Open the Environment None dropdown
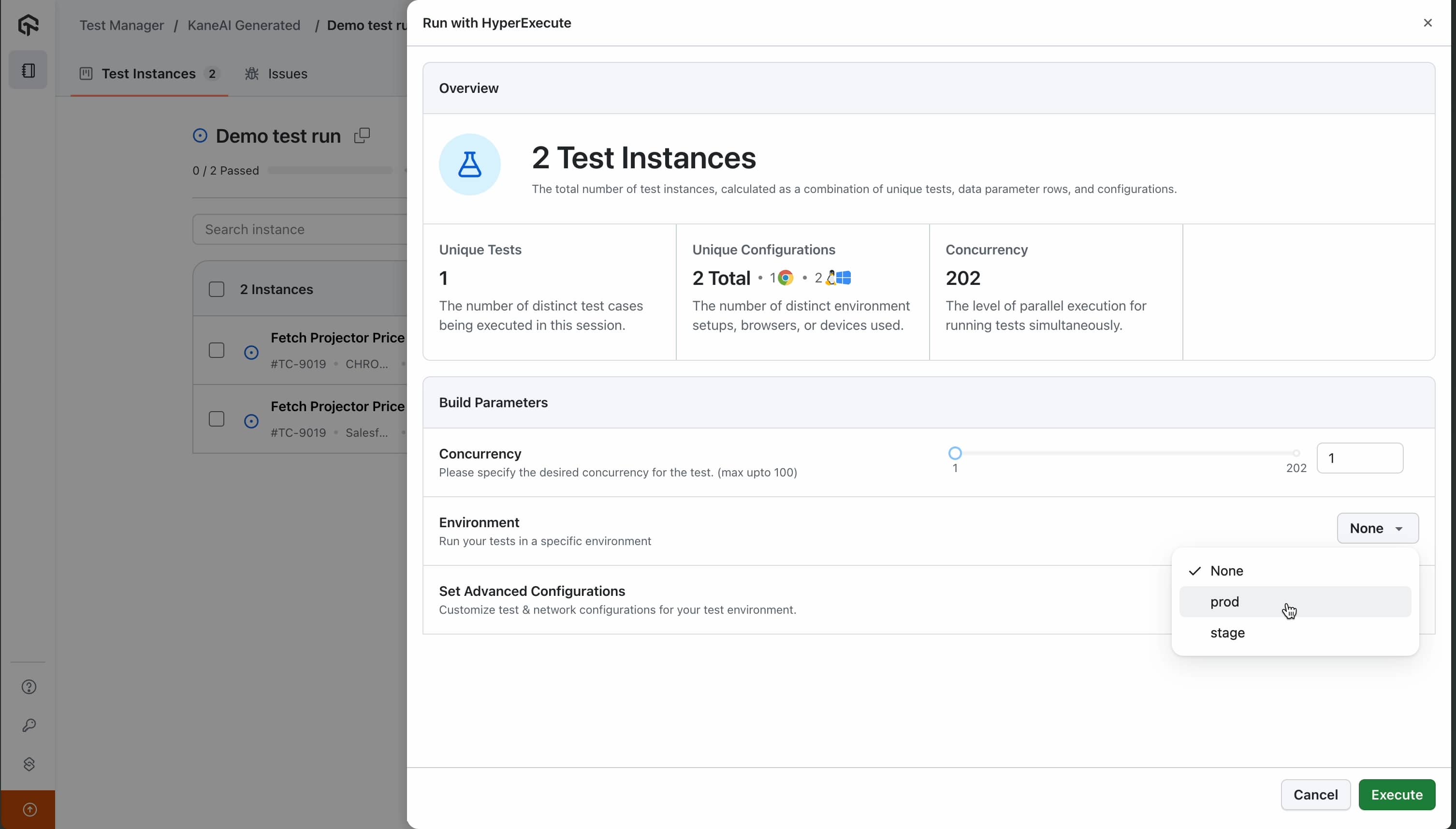 pos(1377,528)
